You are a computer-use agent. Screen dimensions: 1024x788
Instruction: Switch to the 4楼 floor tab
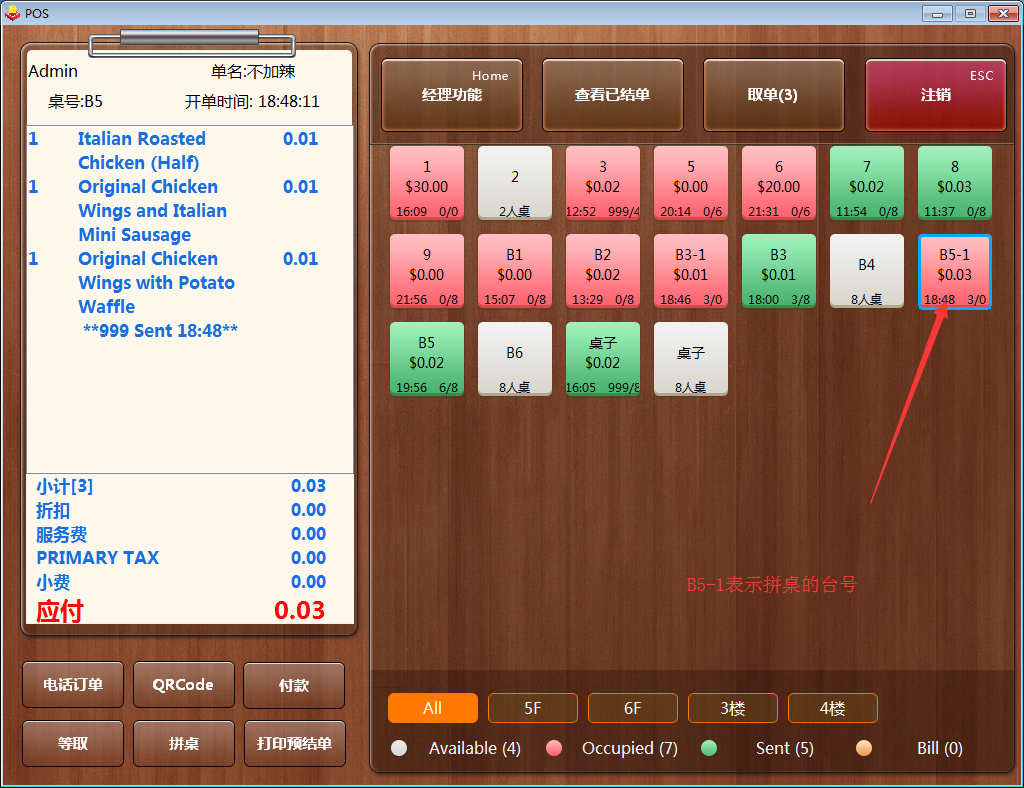pos(833,708)
